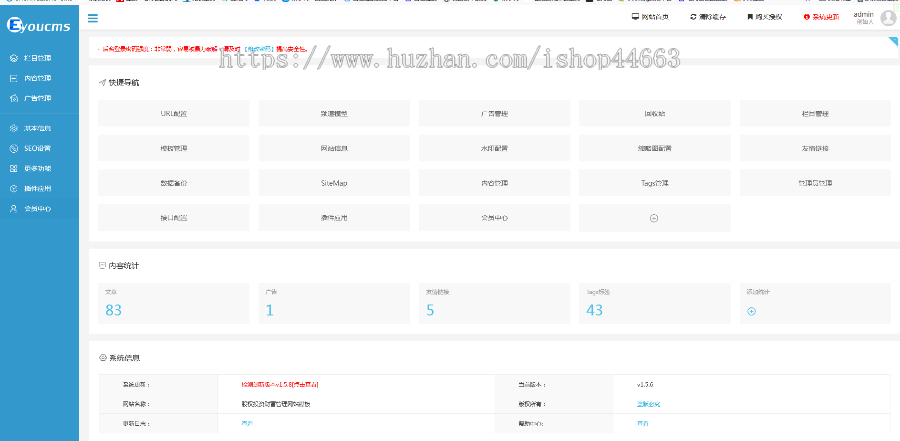Open 网站信息 quick navigation tile

[x=334, y=148]
